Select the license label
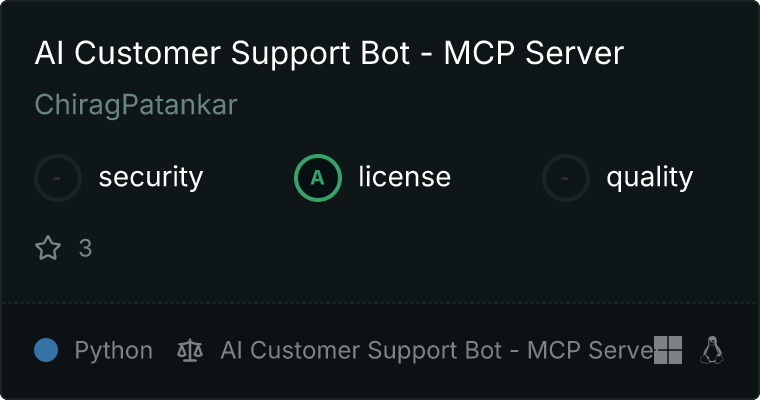The image size is (760, 400). (x=405, y=176)
